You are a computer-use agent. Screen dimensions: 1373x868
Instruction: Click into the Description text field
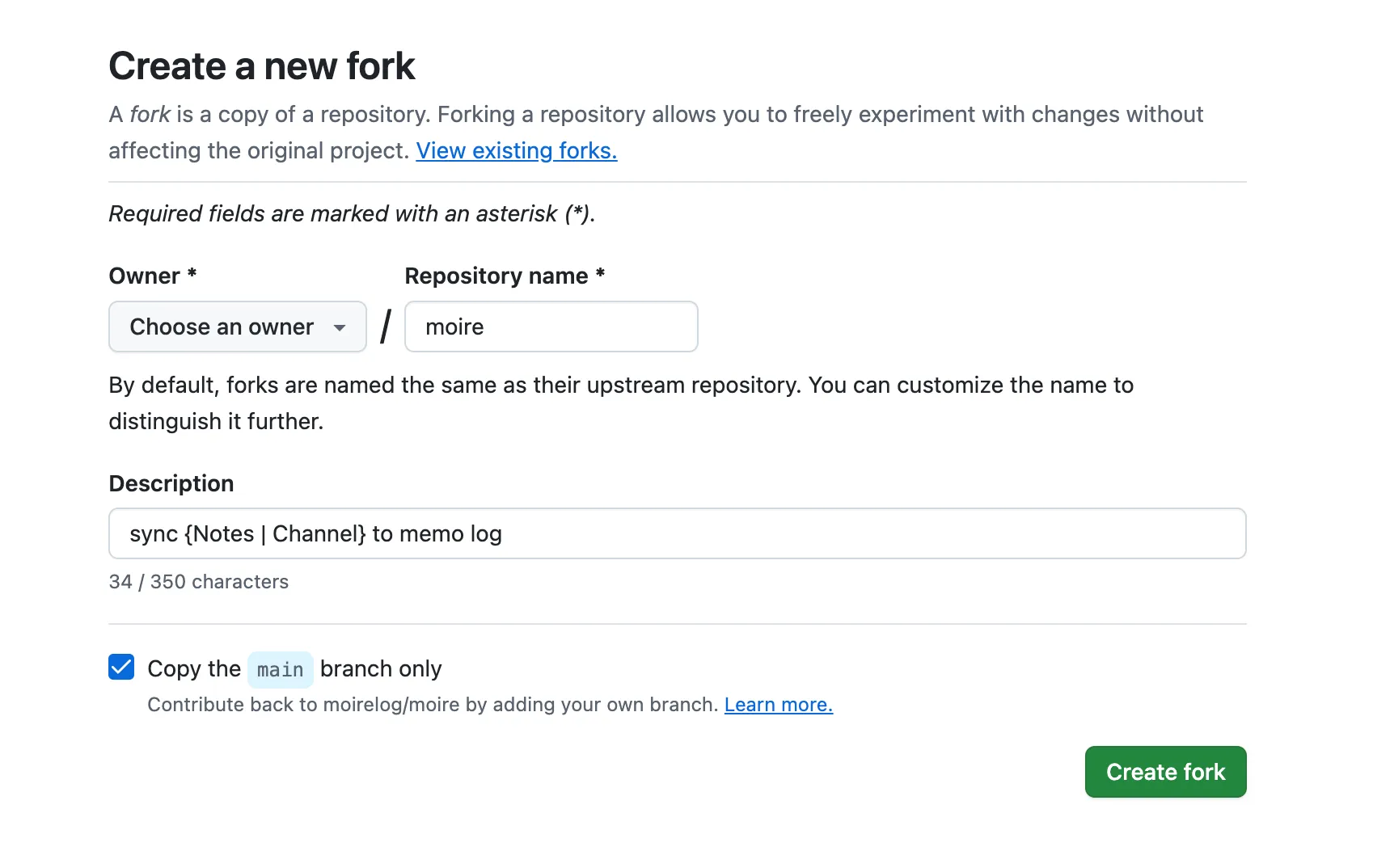pos(677,533)
